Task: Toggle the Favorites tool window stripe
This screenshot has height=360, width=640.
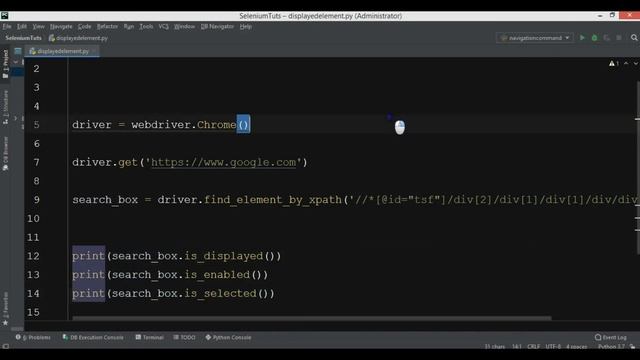Action: click(x=5, y=309)
